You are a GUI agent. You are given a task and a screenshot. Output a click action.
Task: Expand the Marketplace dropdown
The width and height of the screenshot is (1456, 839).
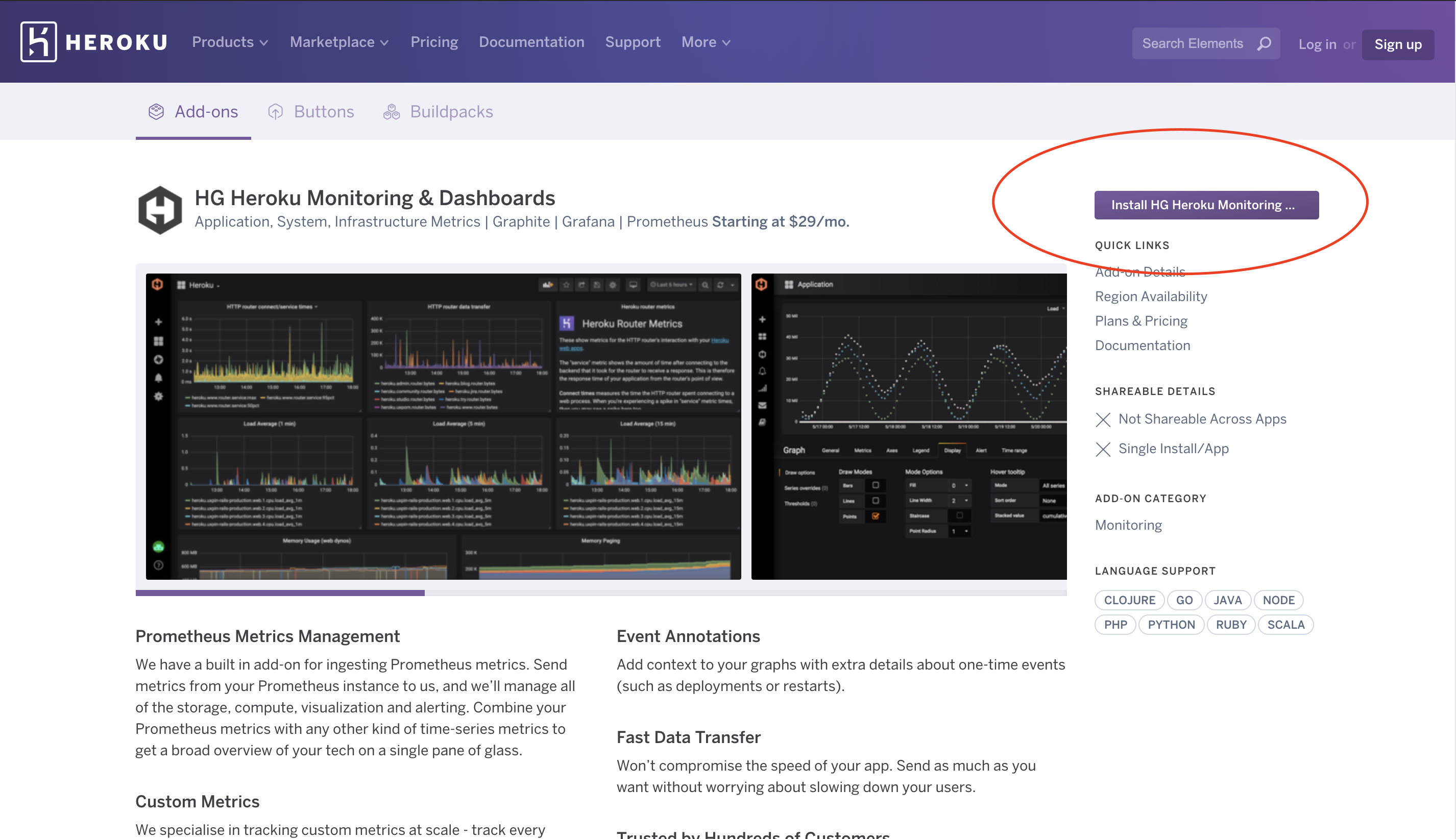tap(339, 42)
